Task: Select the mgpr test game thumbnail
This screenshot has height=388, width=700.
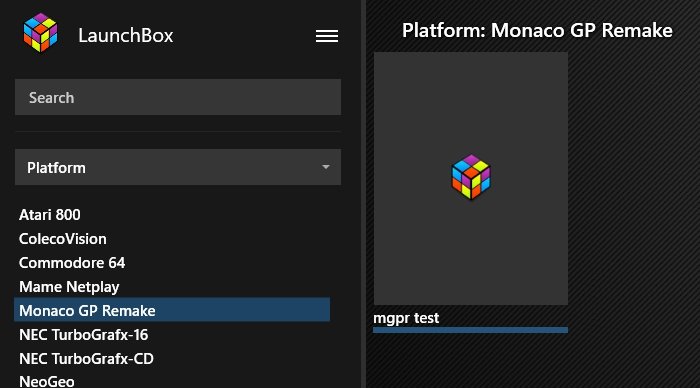Action: (x=471, y=179)
